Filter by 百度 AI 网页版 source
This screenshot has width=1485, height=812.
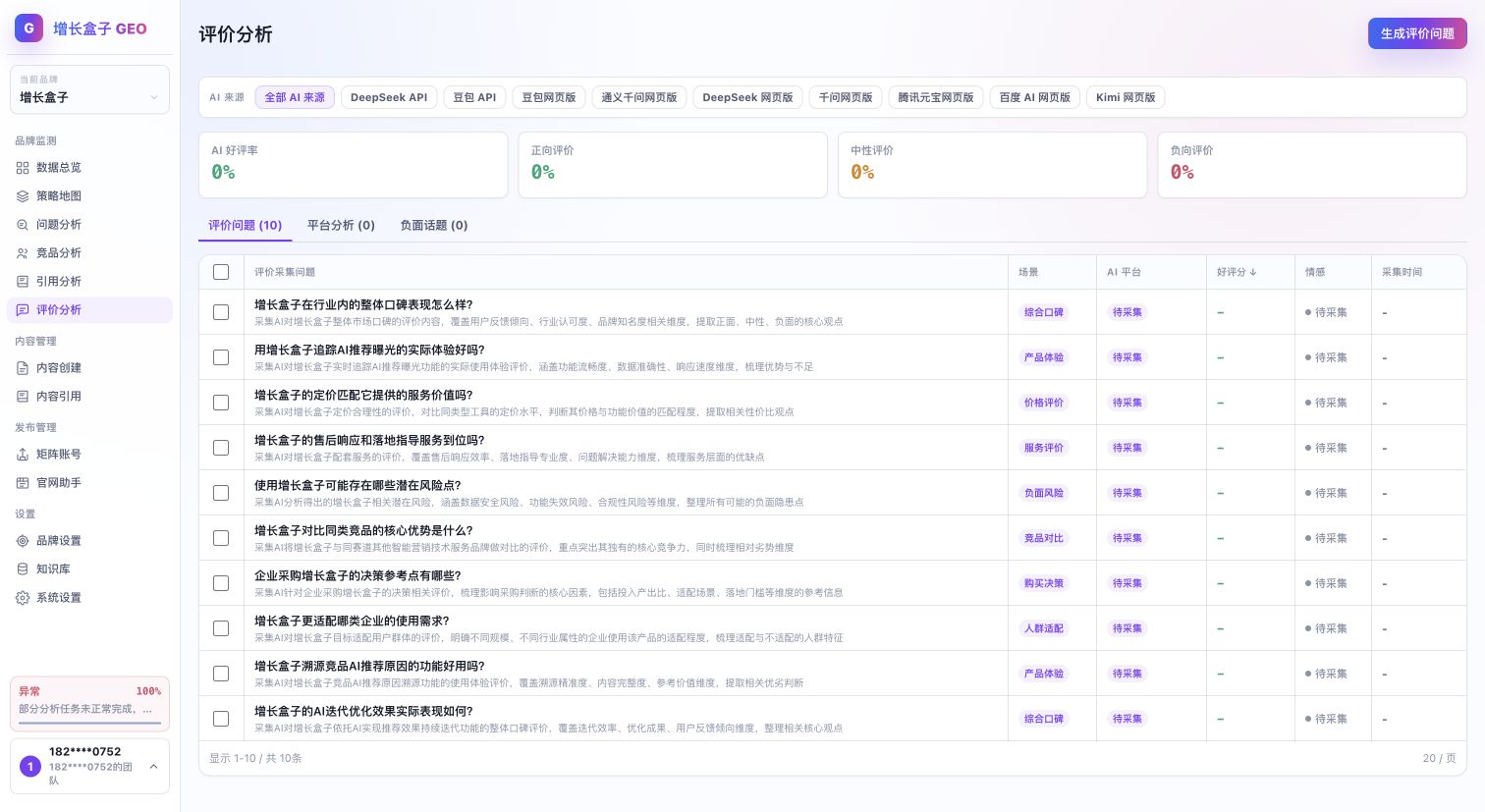pyautogui.click(x=1035, y=97)
